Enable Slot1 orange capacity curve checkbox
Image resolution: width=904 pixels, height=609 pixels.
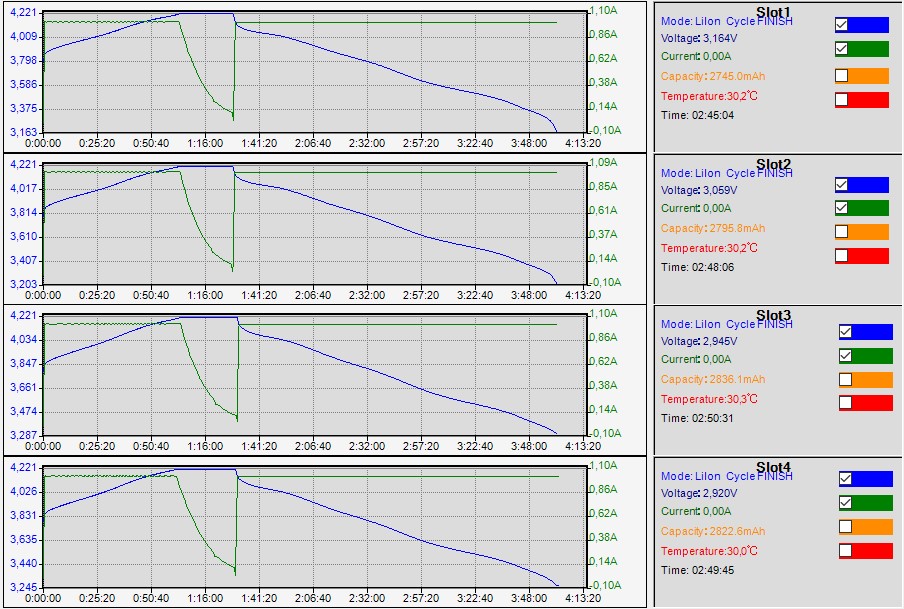click(x=841, y=76)
